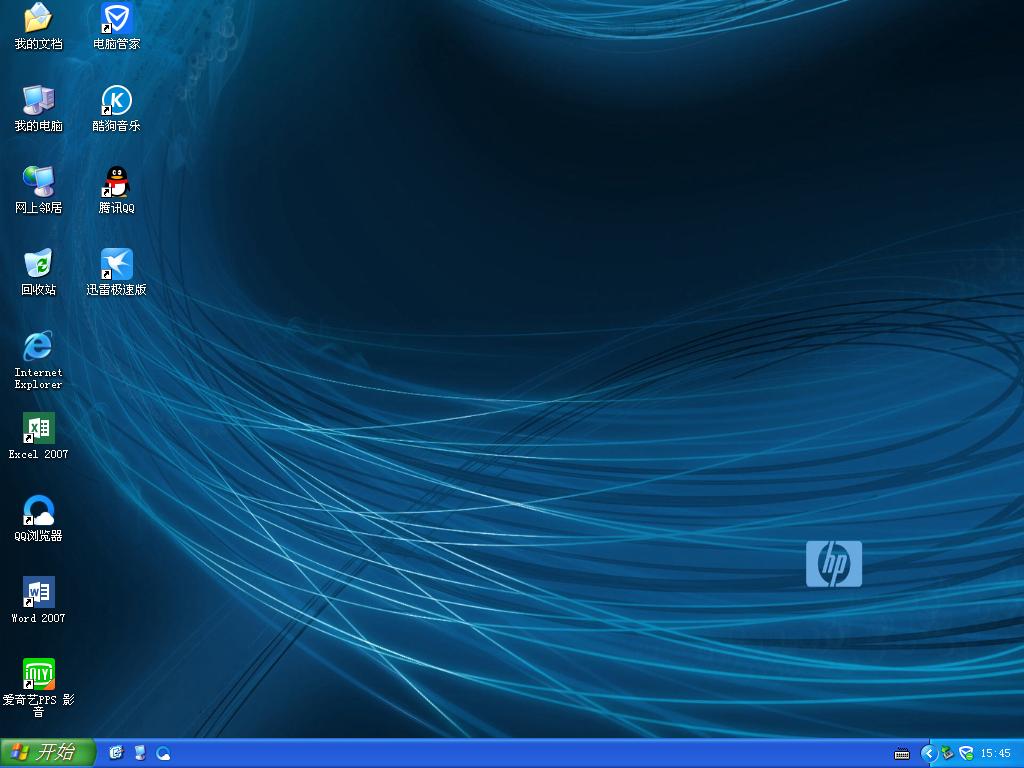Launch 爱奇艺PPS 影音 video player
The height and width of the screenshot is (768, 1024).
(x=37, y=675)
